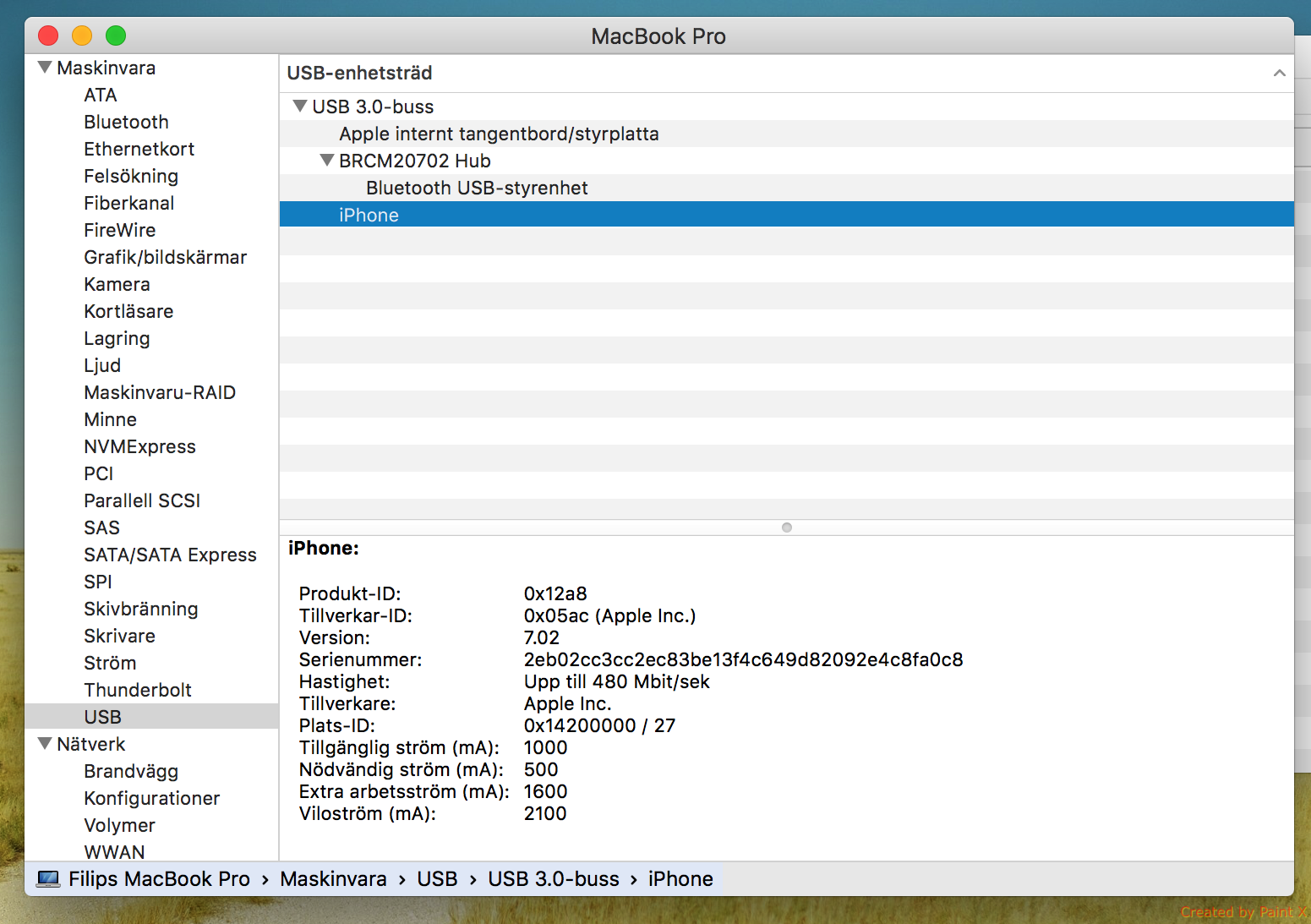The width and height of the screenshot is (1311, 924).
Task: Minimize the MacBook Pro window
Action: (x=82, y=36)
